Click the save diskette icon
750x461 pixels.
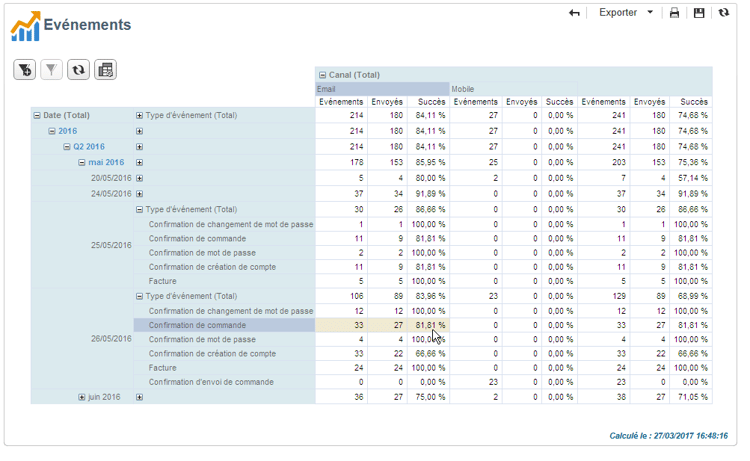point(699,13)
